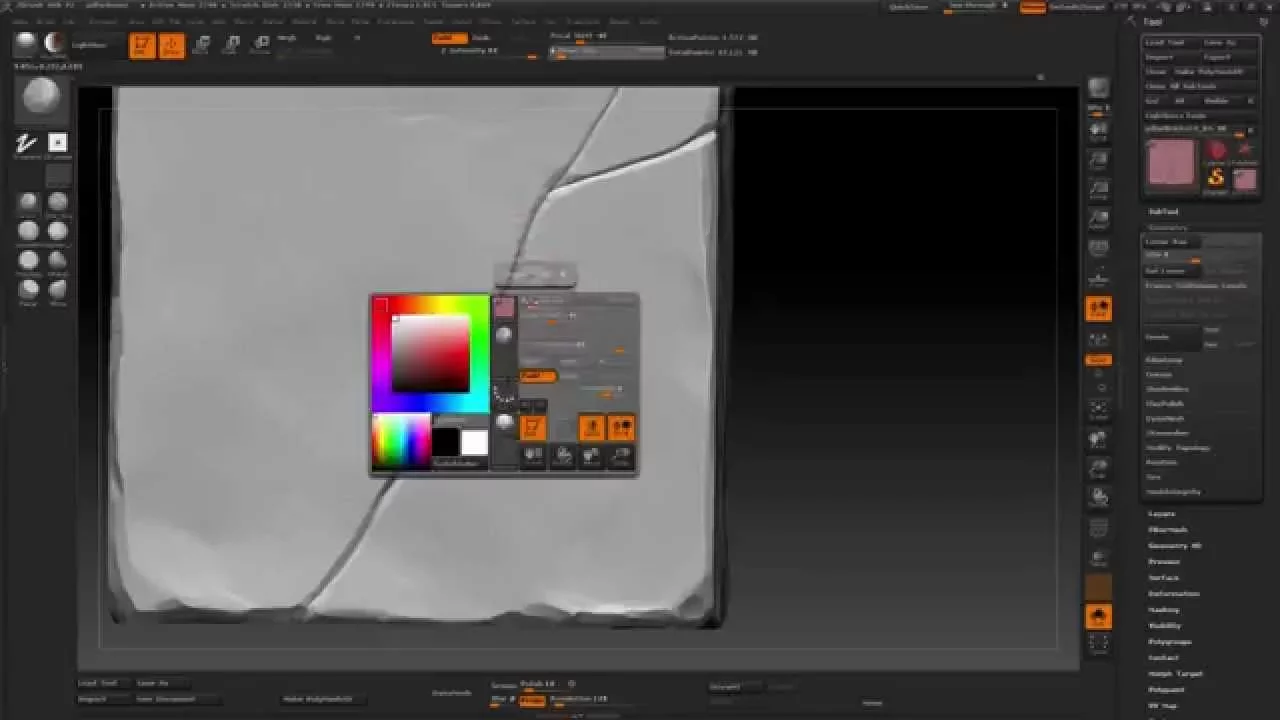Open the Alpha slot on left shelf
Viewport: 1280px width, 720px height.
(x=58, y=145)
